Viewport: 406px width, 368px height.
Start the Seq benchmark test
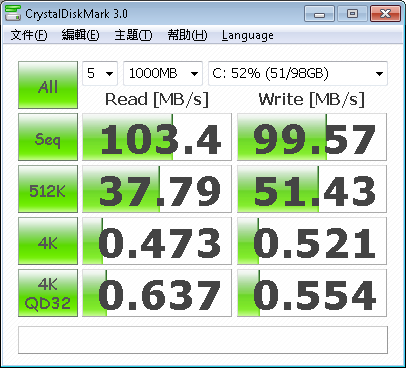coord(48,137)
